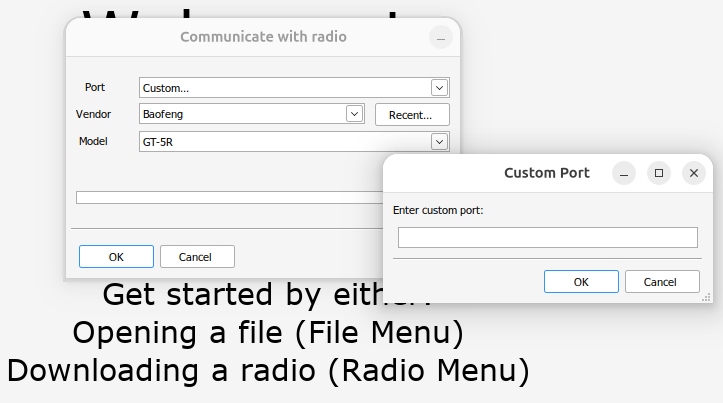
Task: Open the Vendor dropdown arrow
Action: (353, 114)
